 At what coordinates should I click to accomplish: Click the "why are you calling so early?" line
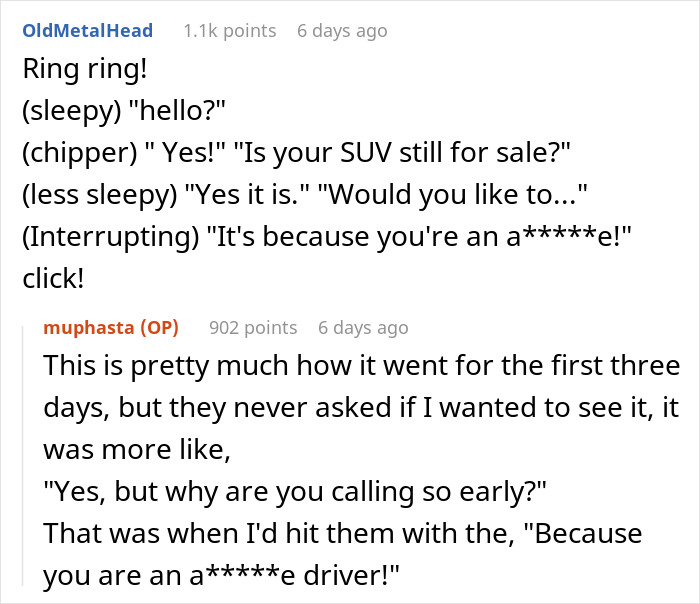[x=295, y=492]
